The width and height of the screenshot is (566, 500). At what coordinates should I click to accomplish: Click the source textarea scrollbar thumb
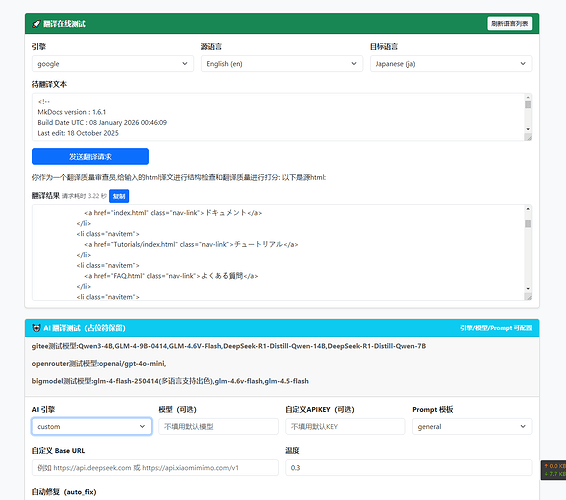[528, 104]
